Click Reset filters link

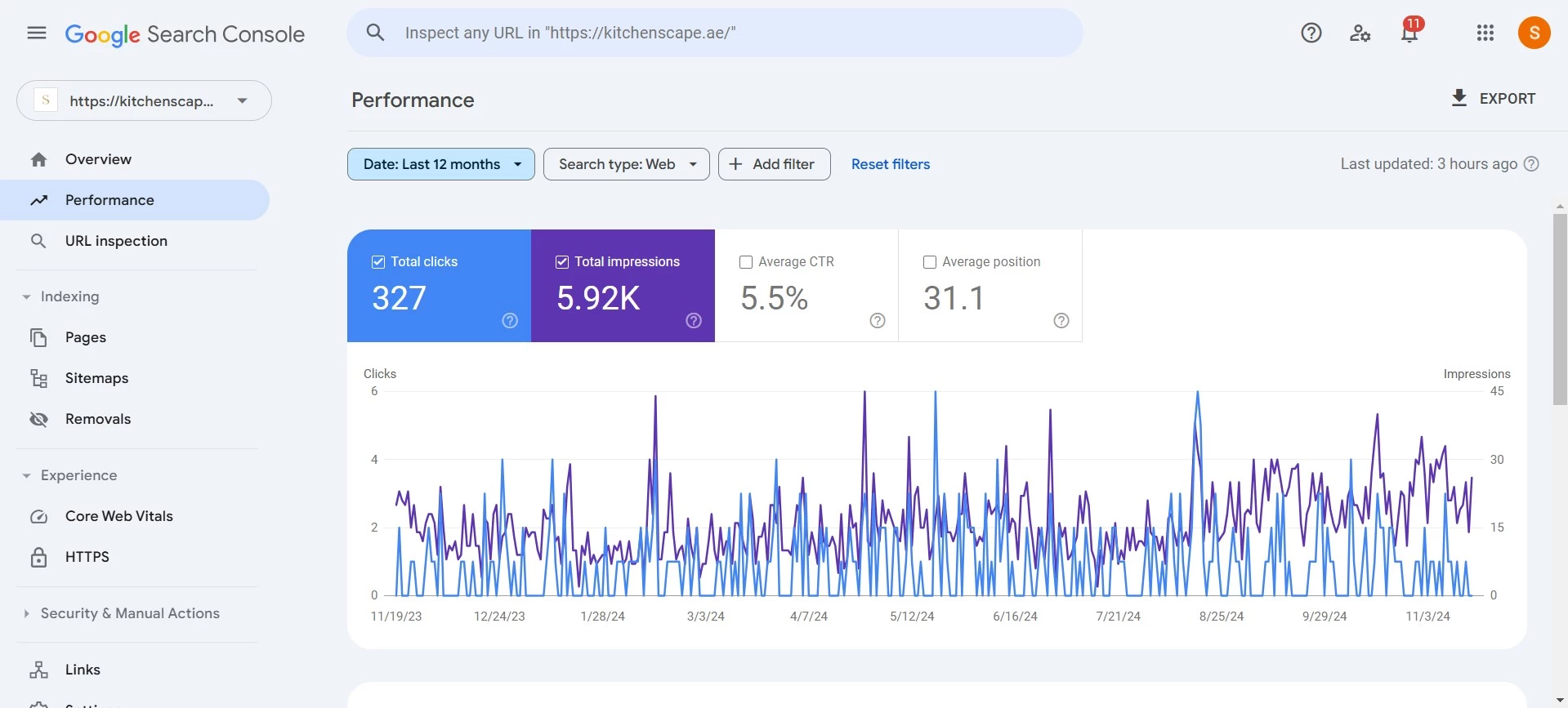(891, 164)
